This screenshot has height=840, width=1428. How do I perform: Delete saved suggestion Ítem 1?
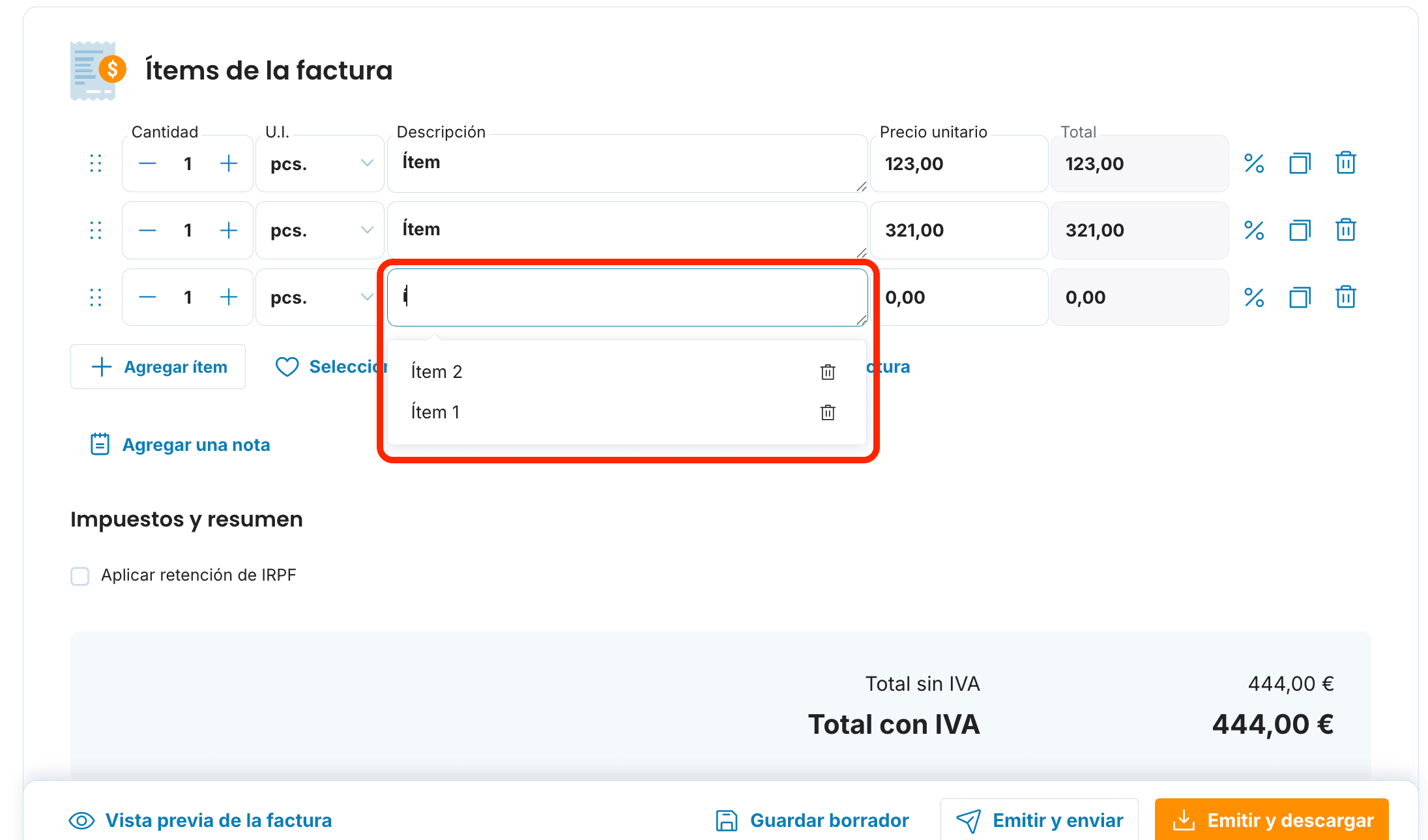[828, 413]
